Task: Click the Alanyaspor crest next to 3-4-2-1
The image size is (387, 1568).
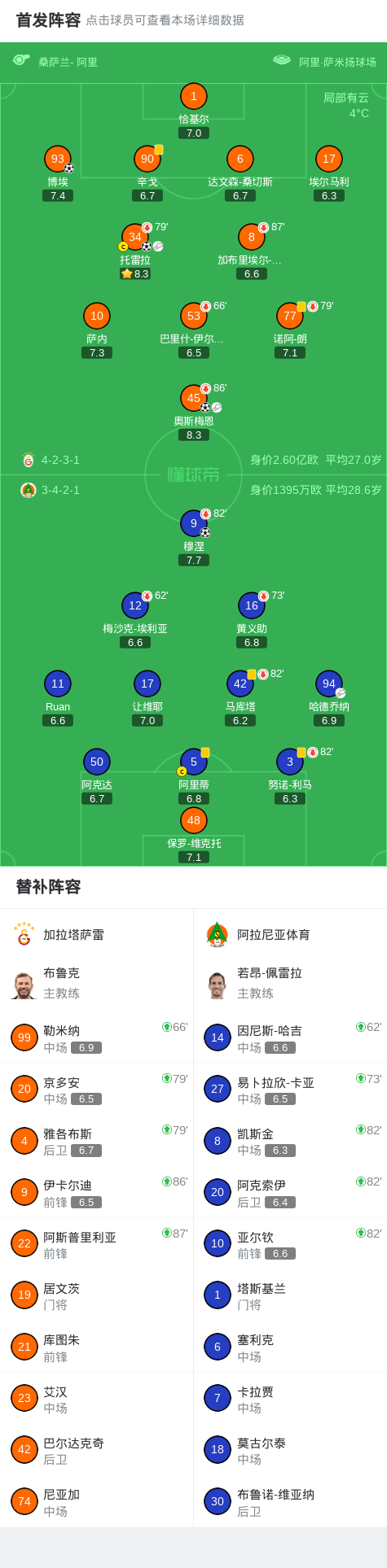Action: (29, 490)
